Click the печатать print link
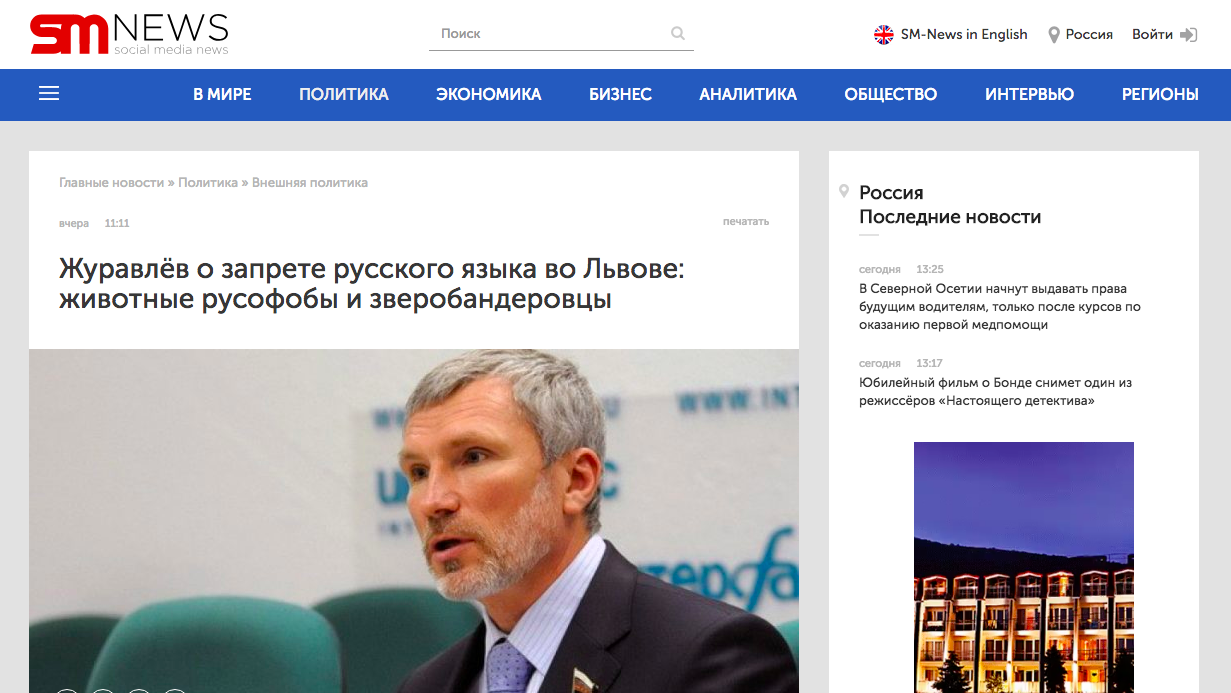Image resolution: width=1231 pixels, height=693 pixels. tap(746, 221)
